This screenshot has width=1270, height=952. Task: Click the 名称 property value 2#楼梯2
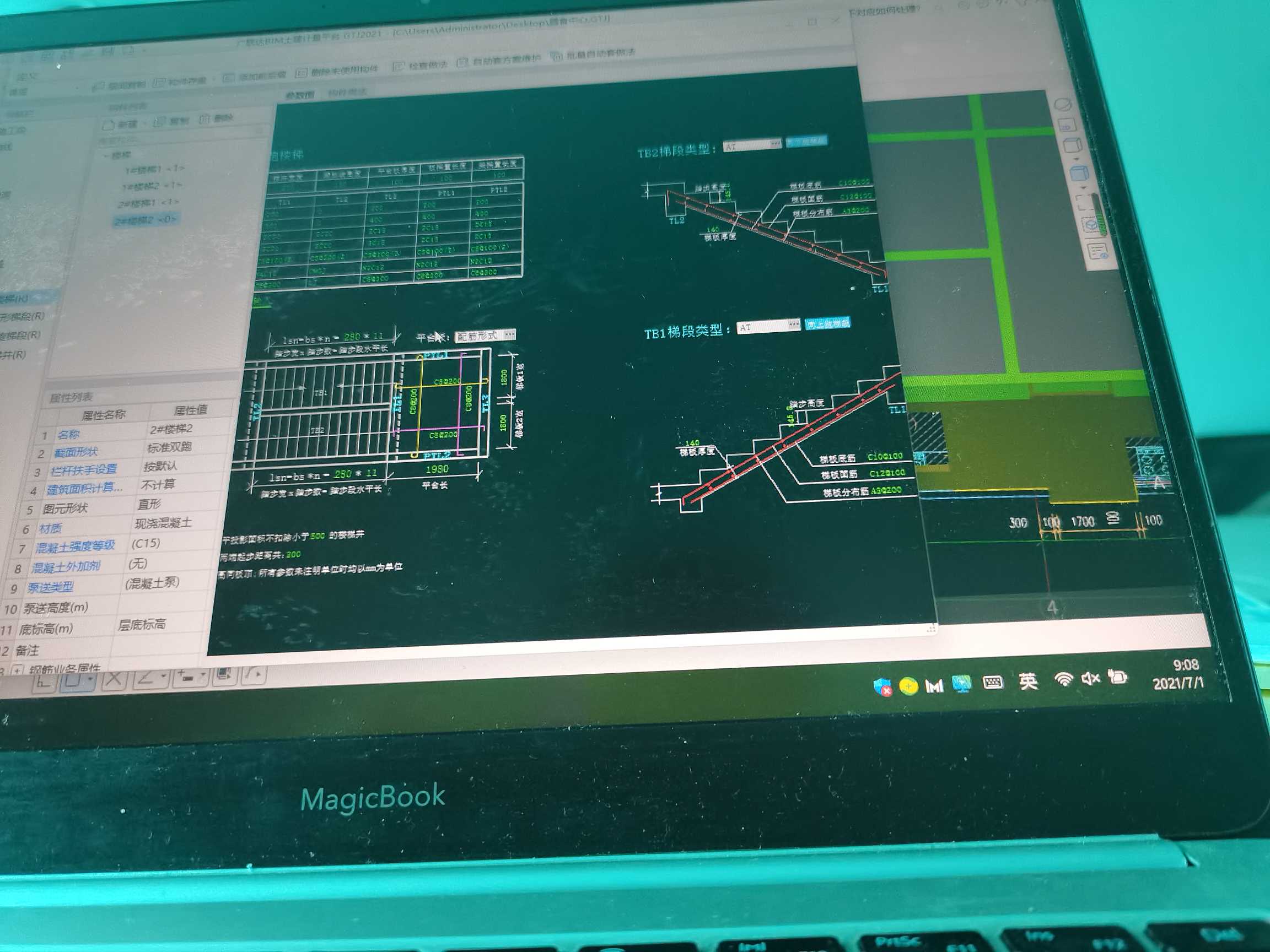coord(171,430)
